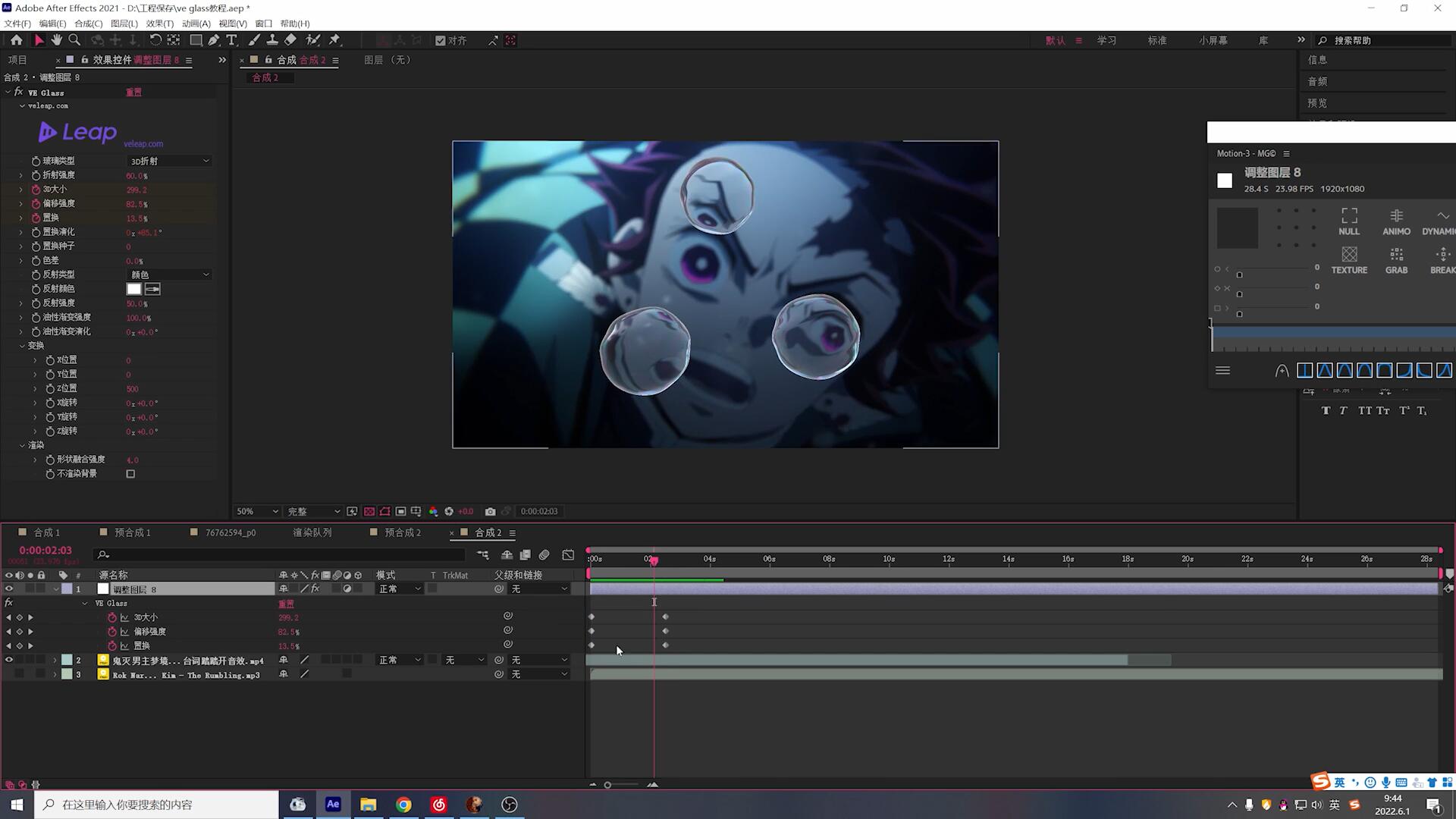Select the Pen tool
The height and width of the screenshot is (819, 1456).
pos(214,40)
